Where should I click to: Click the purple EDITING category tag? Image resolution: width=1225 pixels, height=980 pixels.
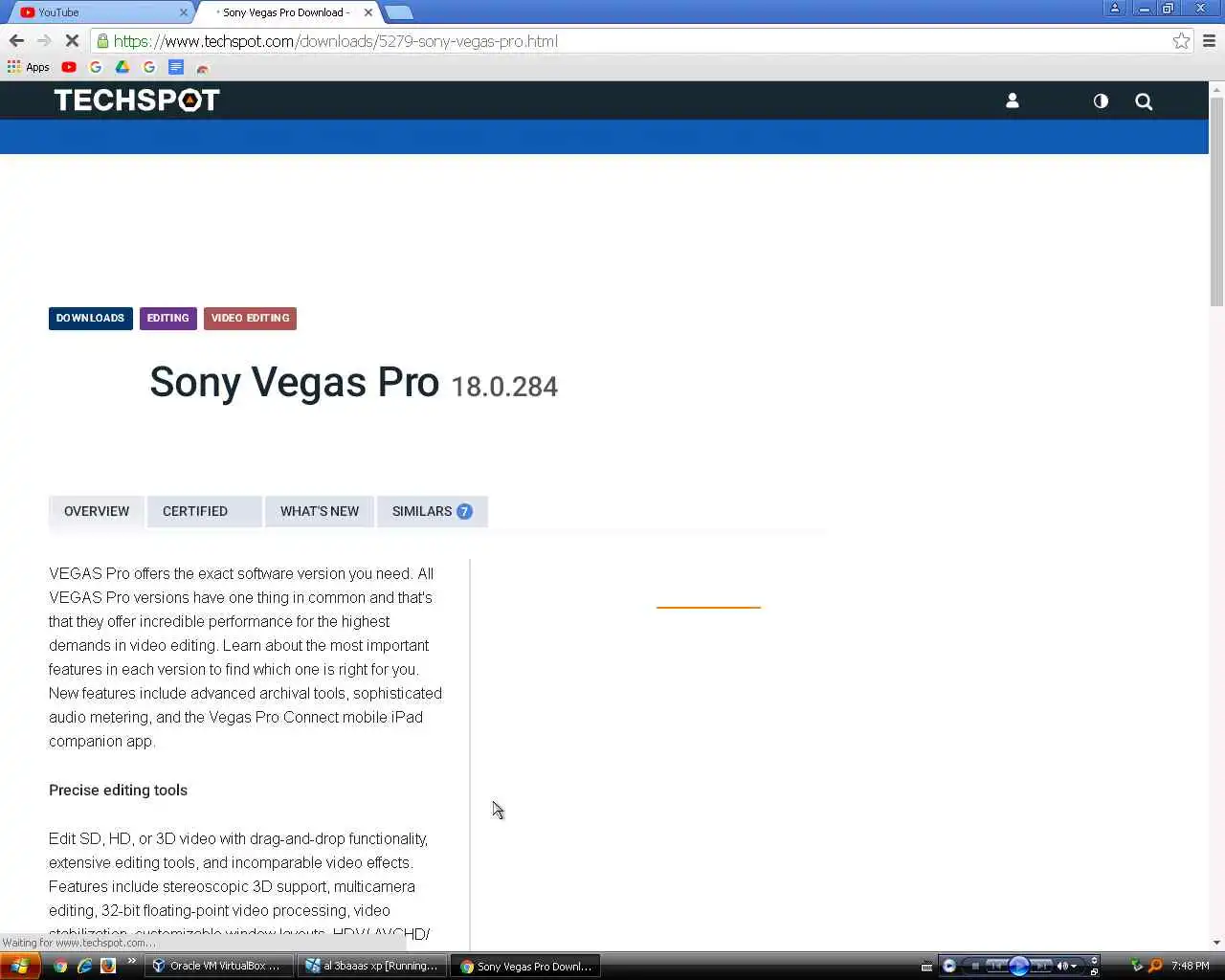pyautogui.click(x=168, y=318)
